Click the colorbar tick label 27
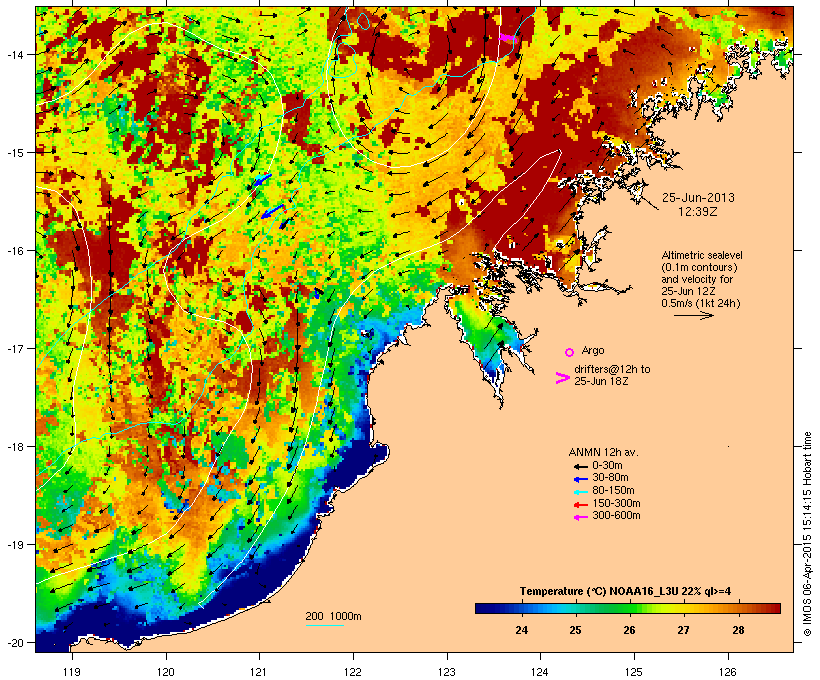Viewport: 820px width, 680px height. [x=684, y=630]
